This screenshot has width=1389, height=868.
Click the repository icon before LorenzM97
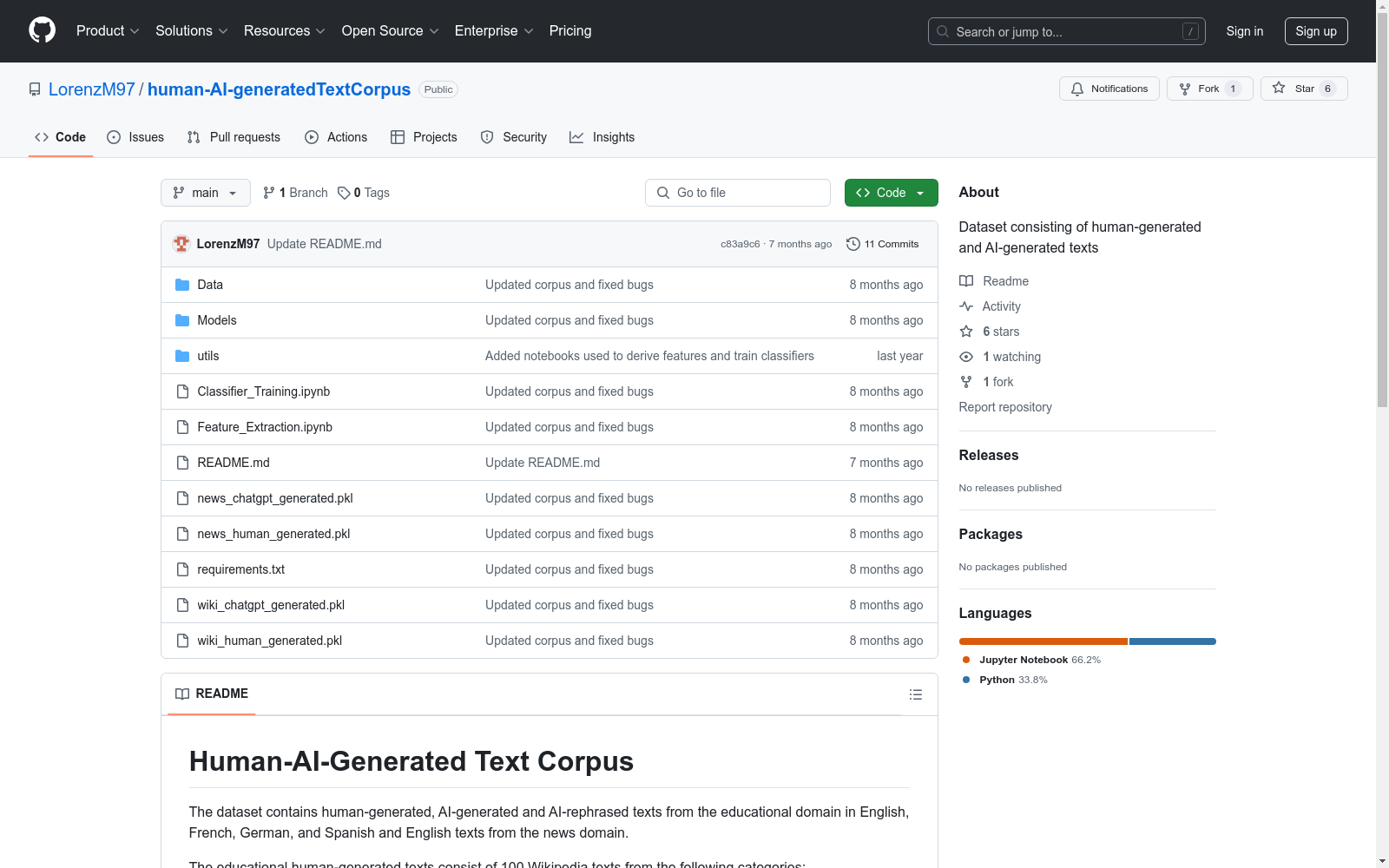35,89
